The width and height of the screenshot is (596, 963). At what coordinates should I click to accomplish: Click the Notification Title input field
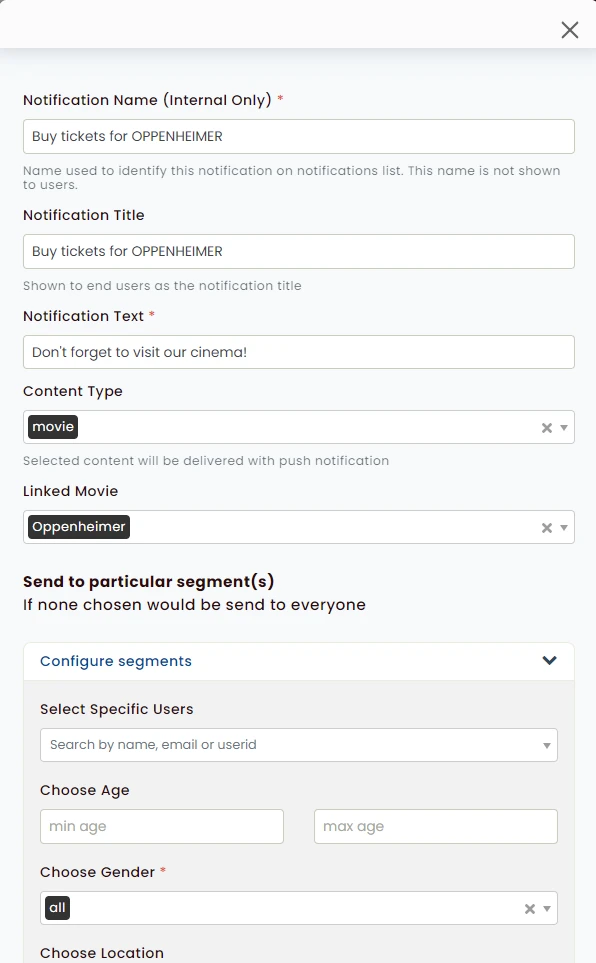click(x=299, y=251)
